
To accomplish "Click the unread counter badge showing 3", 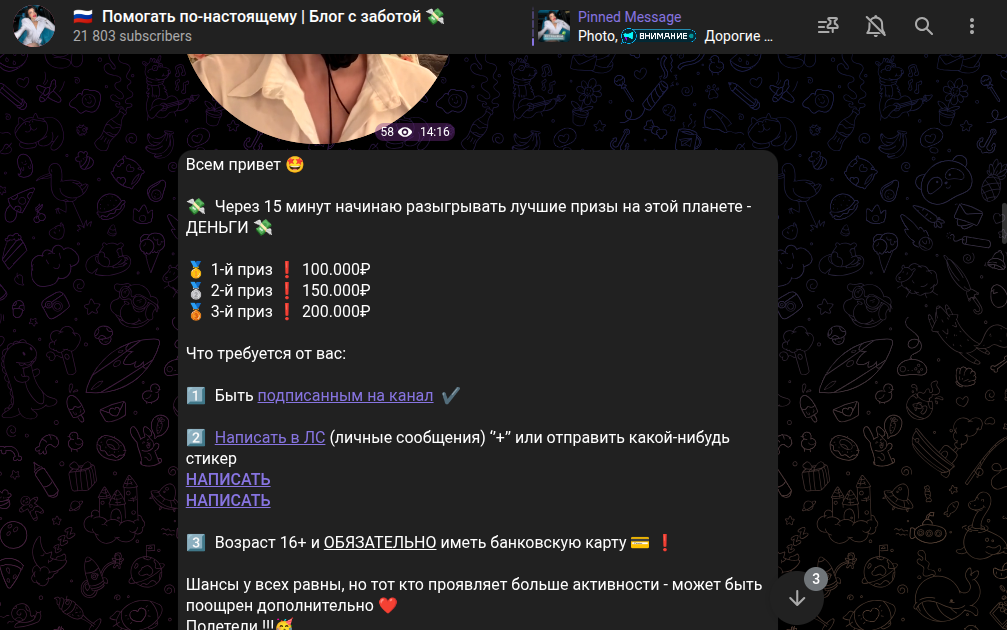I will (816, 579).
